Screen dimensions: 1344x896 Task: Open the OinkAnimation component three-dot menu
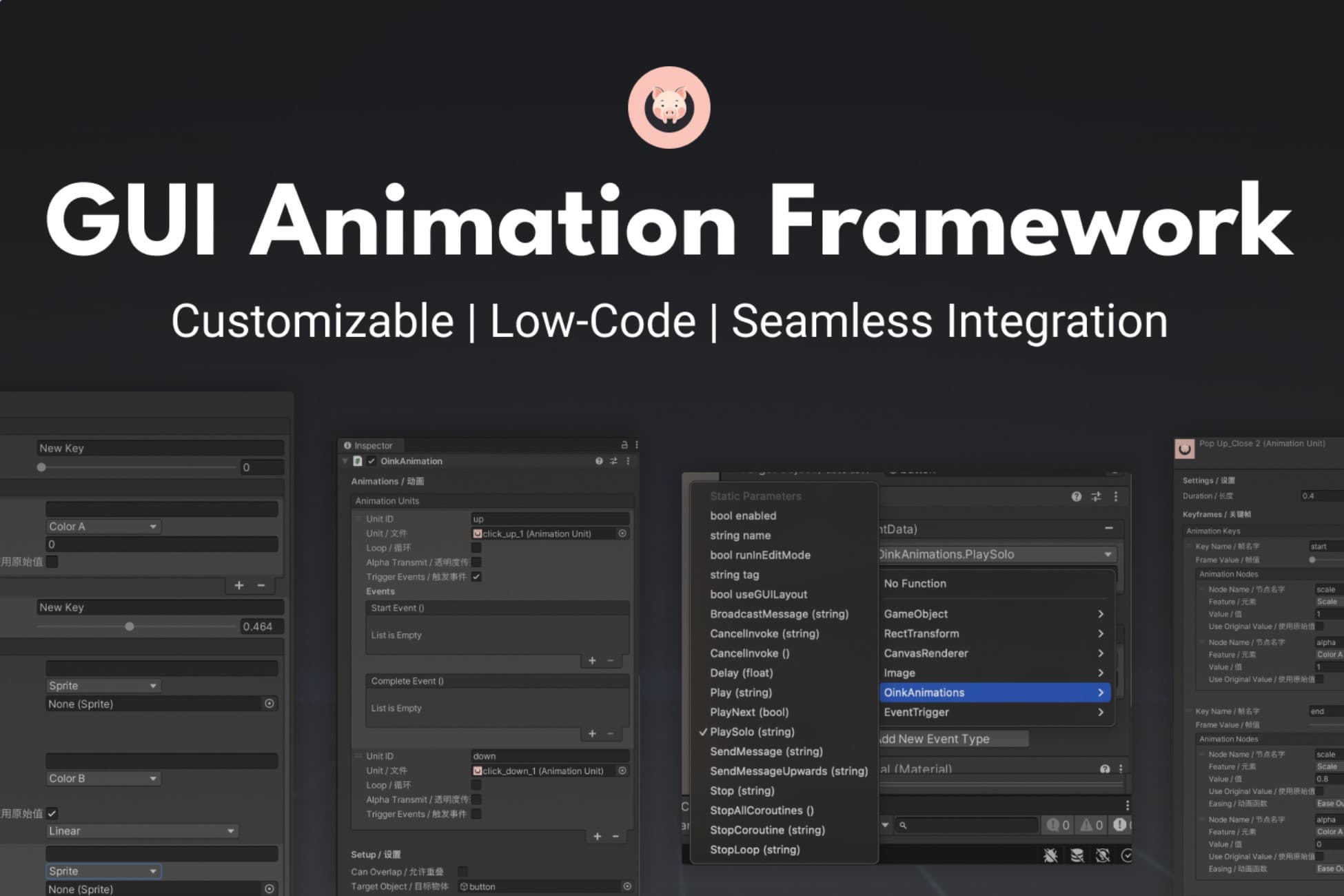(x=628, y=461)
